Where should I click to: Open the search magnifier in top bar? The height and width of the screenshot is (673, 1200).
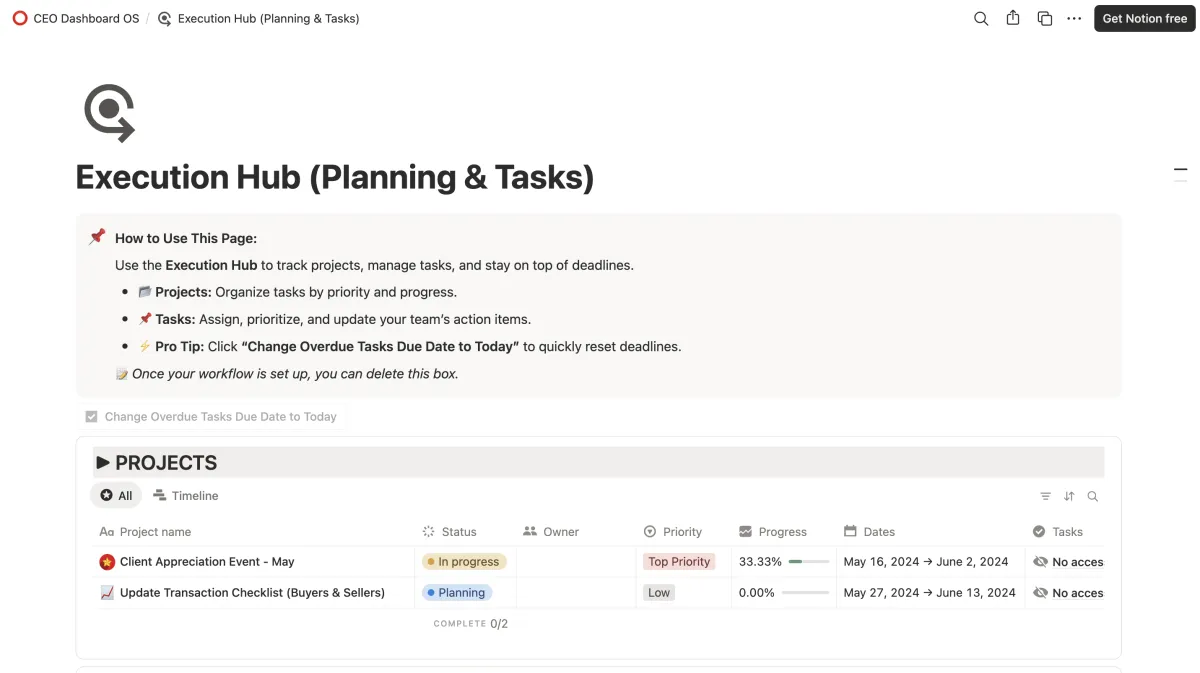click(981, 18)
